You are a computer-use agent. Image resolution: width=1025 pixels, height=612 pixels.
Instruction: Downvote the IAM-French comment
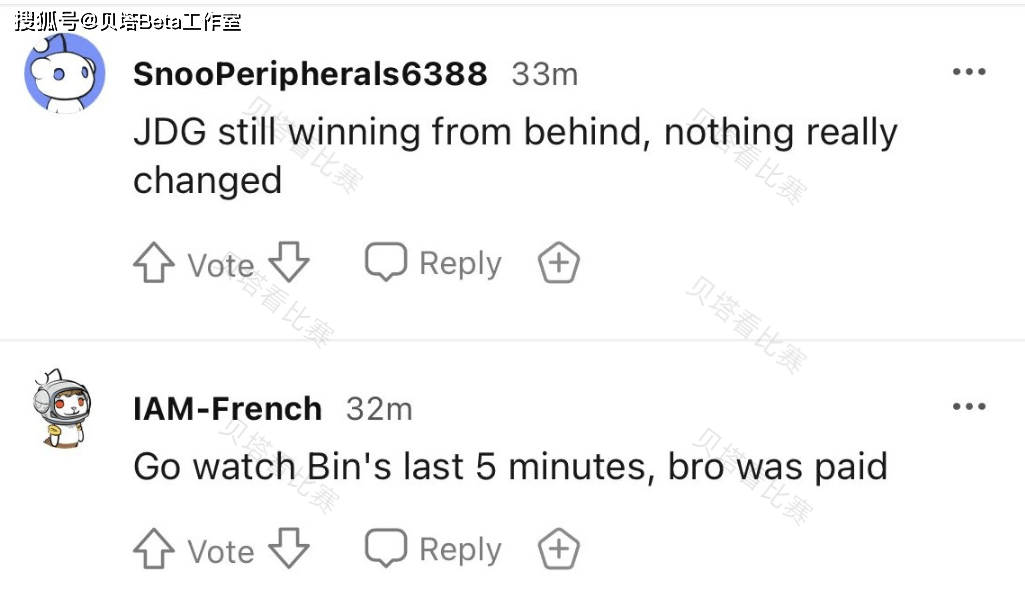(289, 548)
